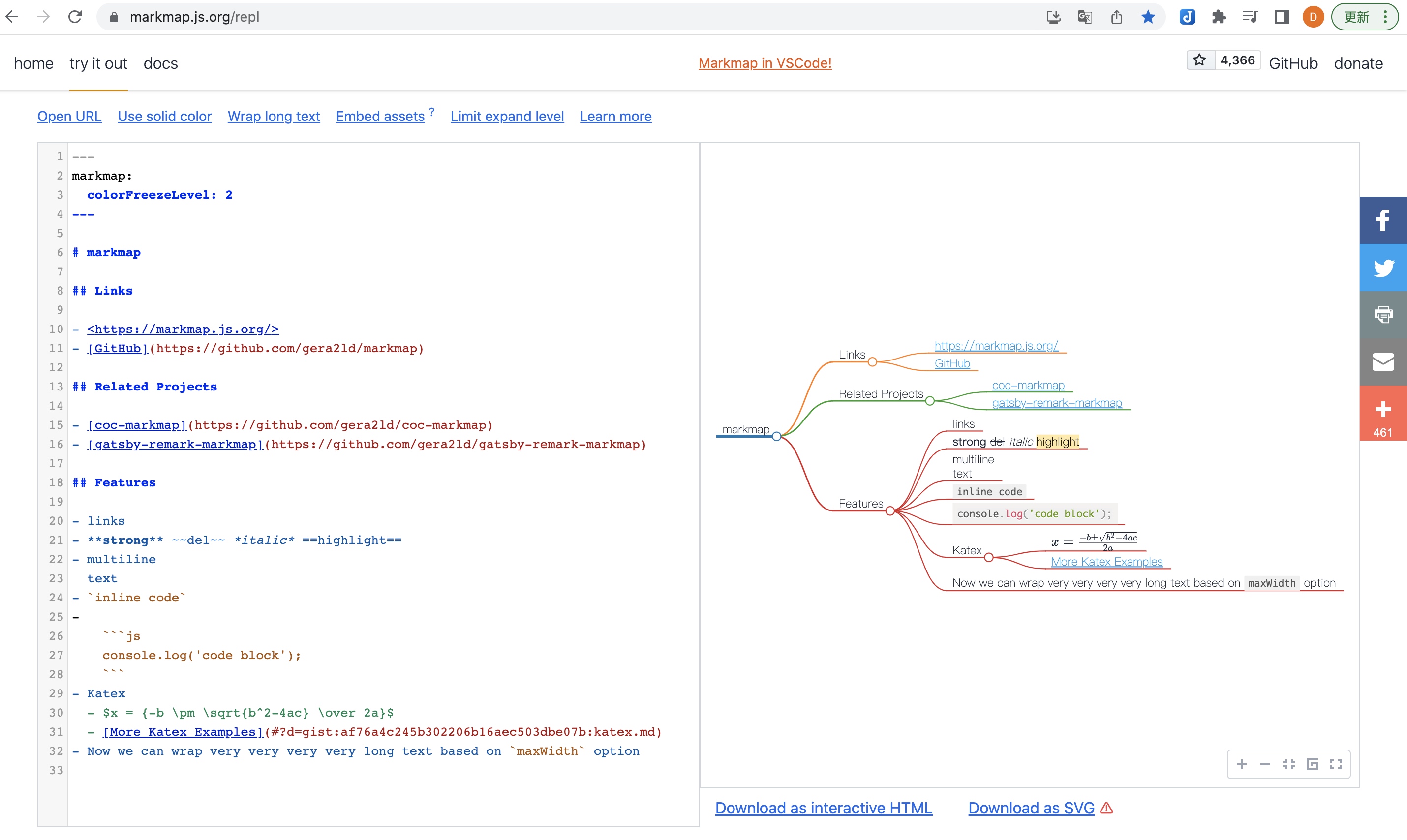Open the docs tab
The image size is (1407, 840).
[160, 63]
